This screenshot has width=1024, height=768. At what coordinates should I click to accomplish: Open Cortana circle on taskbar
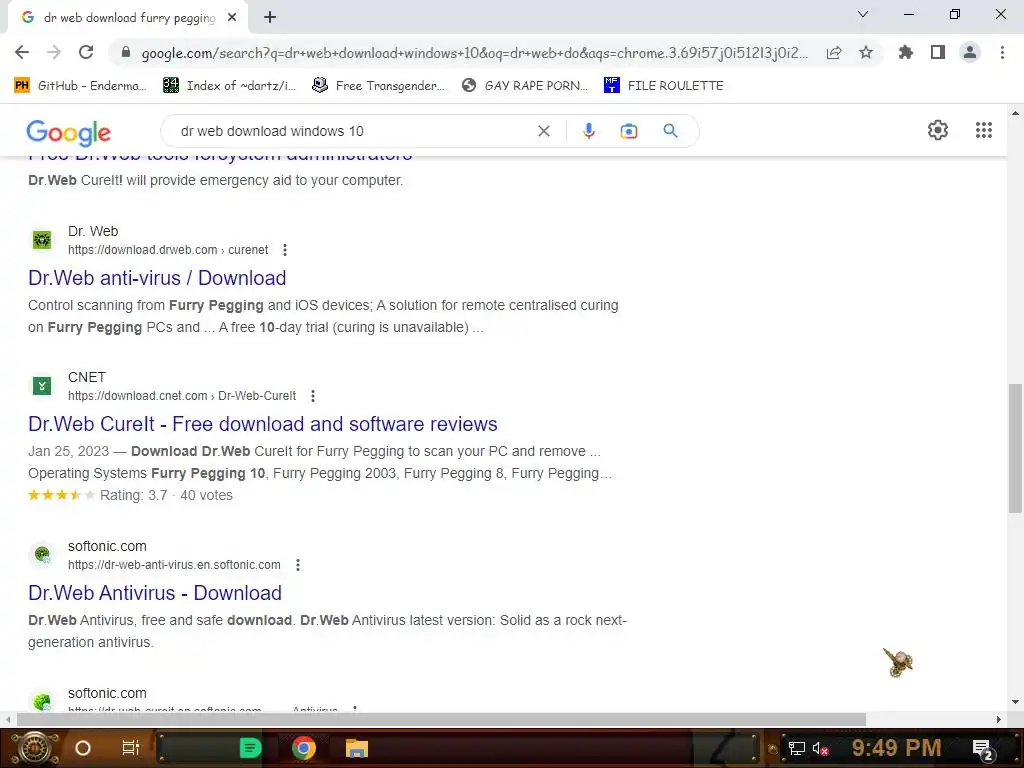(83, 748)
